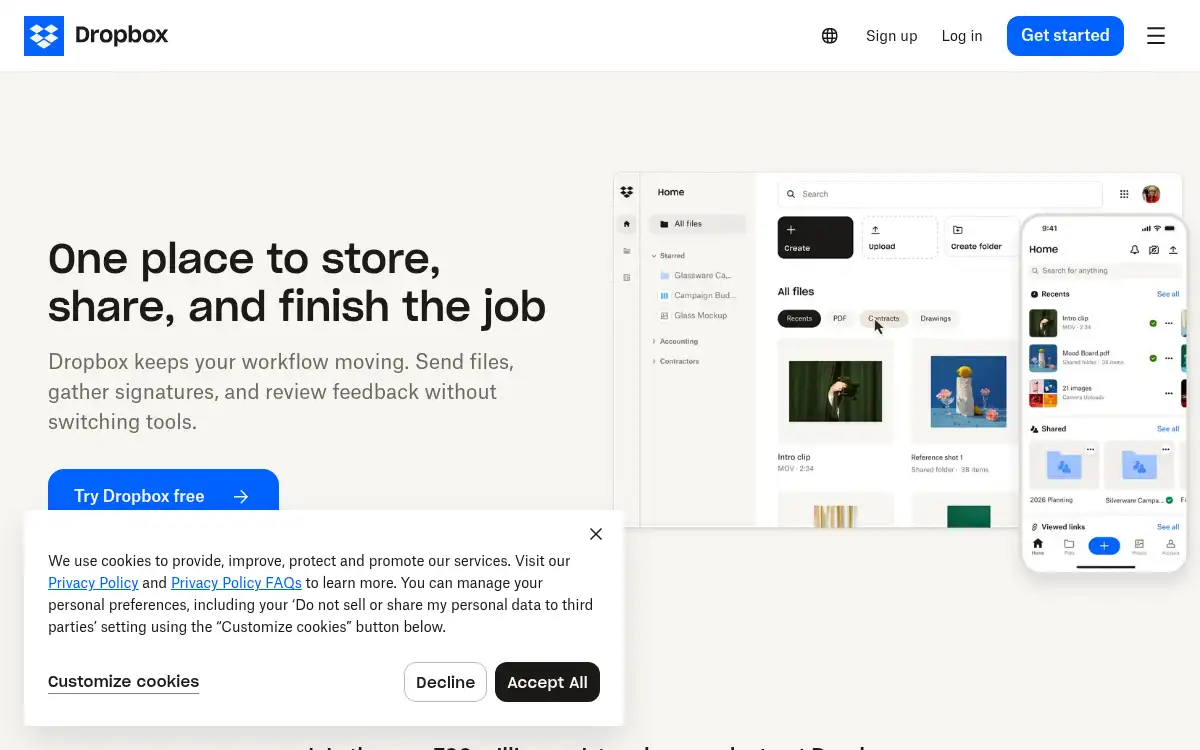Open the three-dot menu for the phone Intro clip
This screenshot has height=750, width=1200.
pos(1169,323)
